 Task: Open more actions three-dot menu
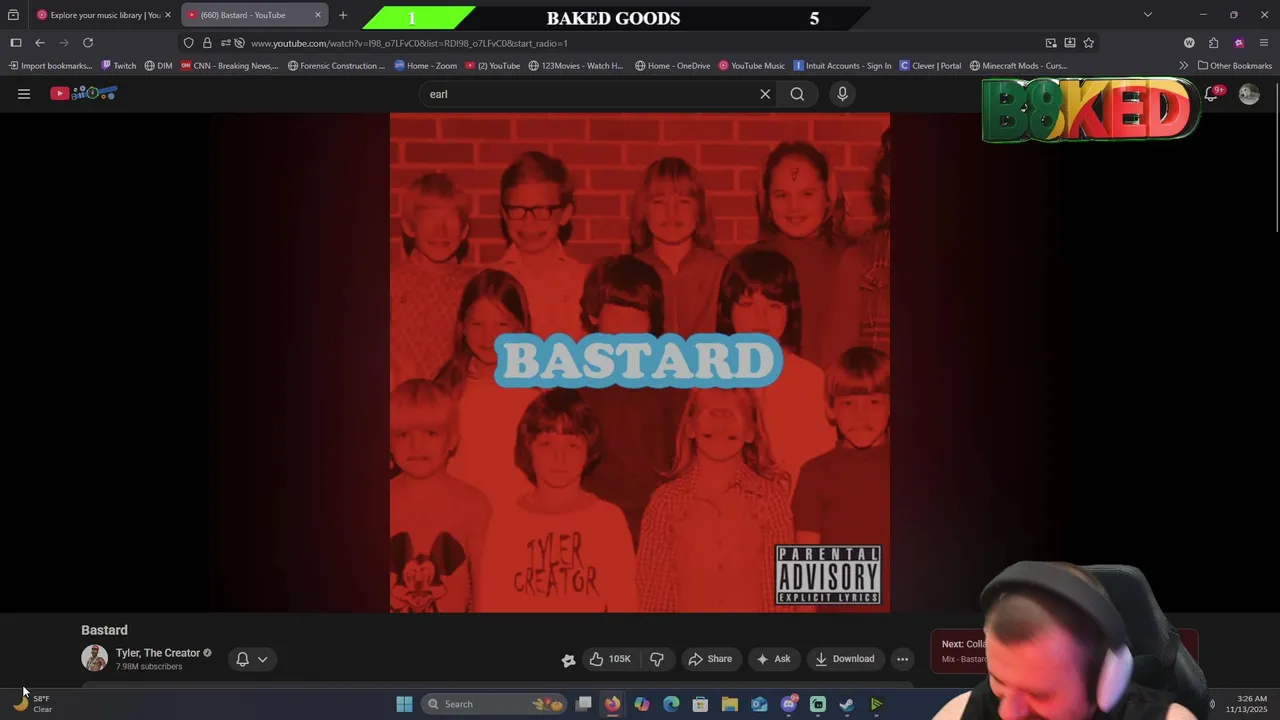tap(902, 659)
